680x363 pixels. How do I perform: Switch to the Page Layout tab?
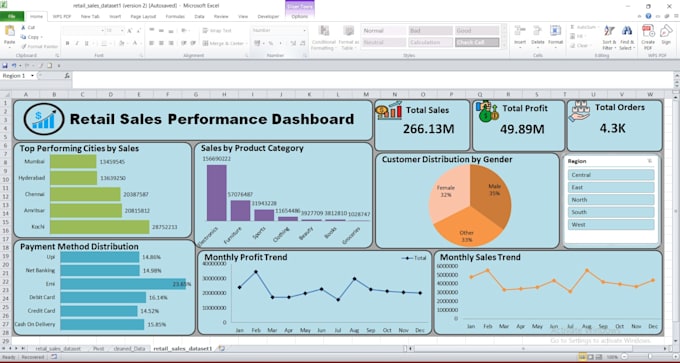143,16
